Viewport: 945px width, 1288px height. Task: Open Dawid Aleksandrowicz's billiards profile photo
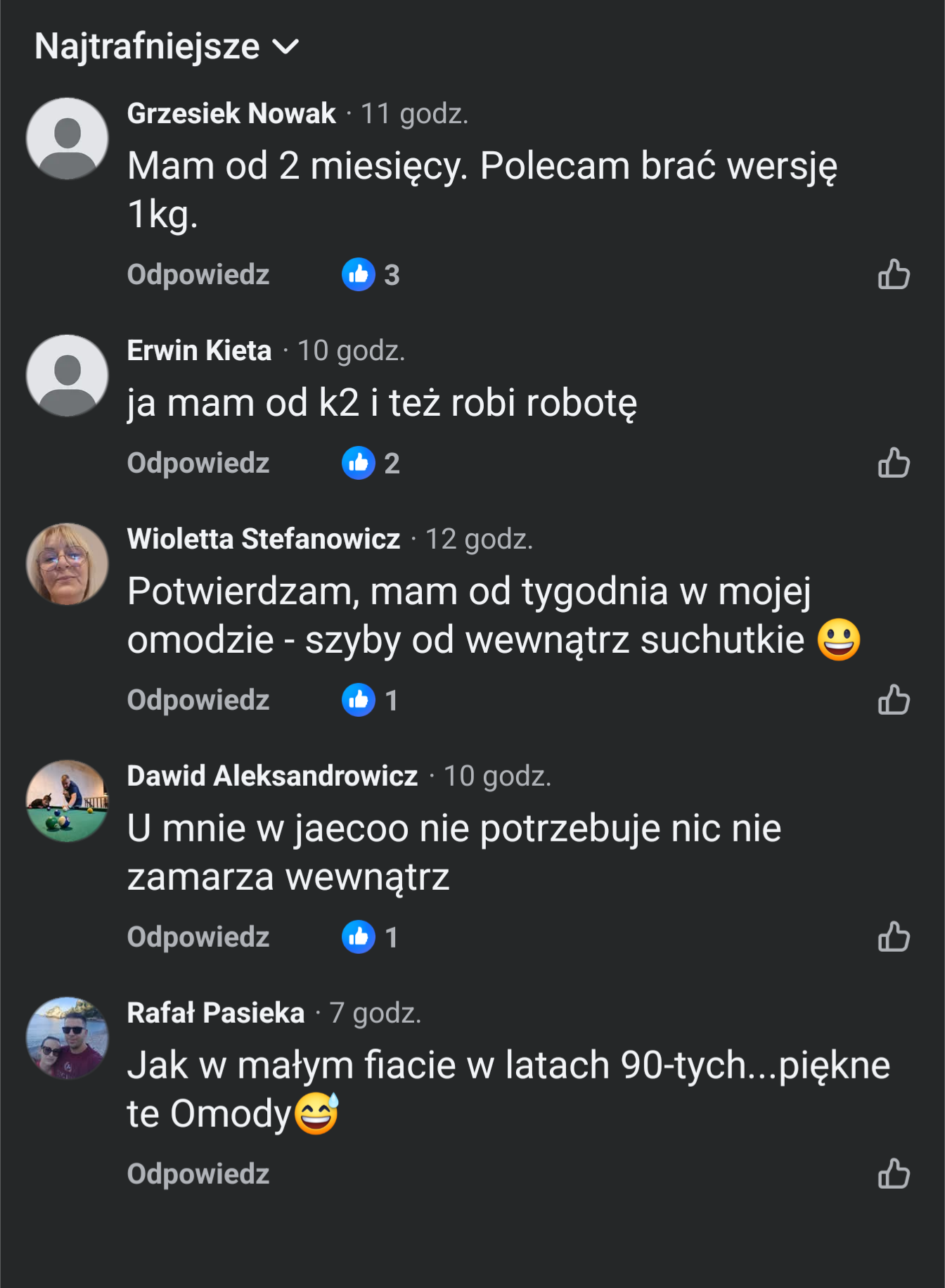click(x=67, y=801)
